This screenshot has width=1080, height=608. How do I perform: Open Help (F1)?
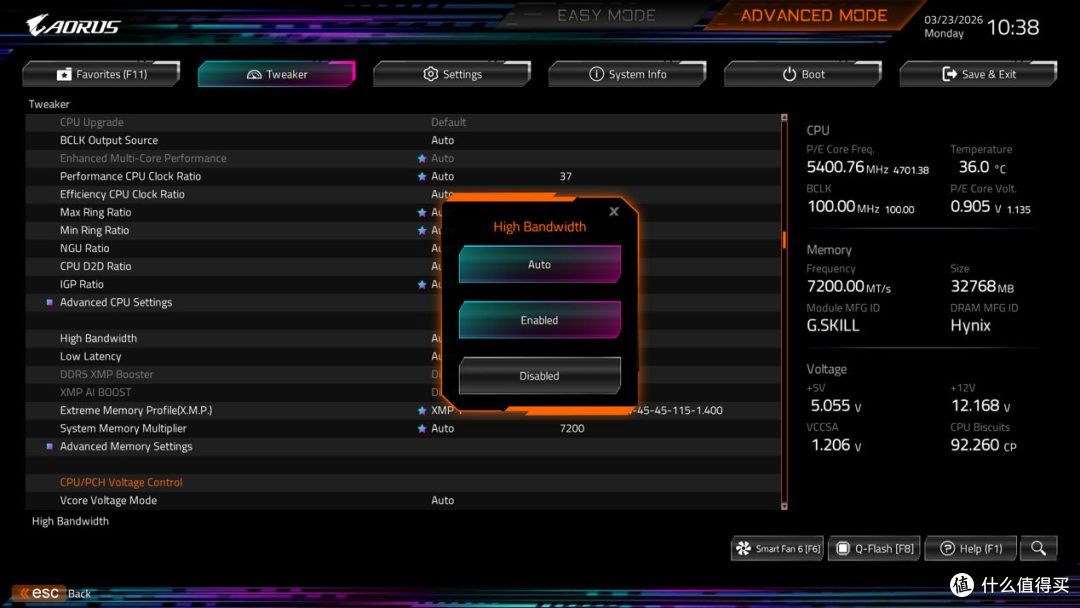click(970, 548)
